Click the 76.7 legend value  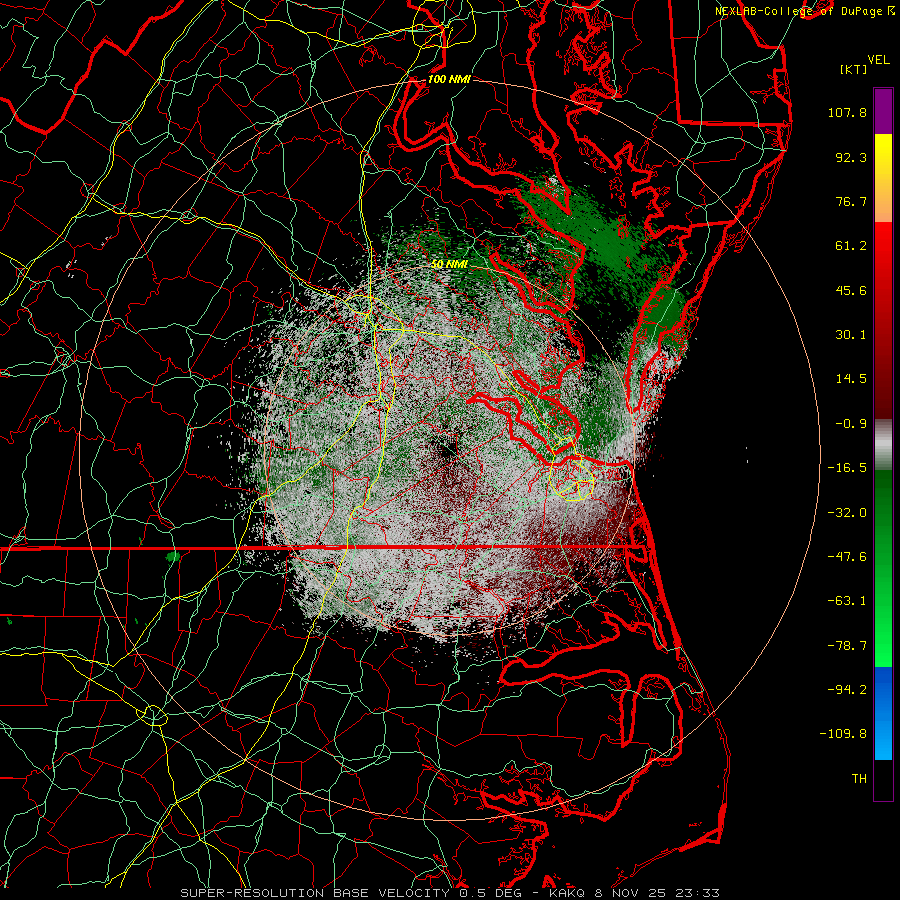coord(851,201)
